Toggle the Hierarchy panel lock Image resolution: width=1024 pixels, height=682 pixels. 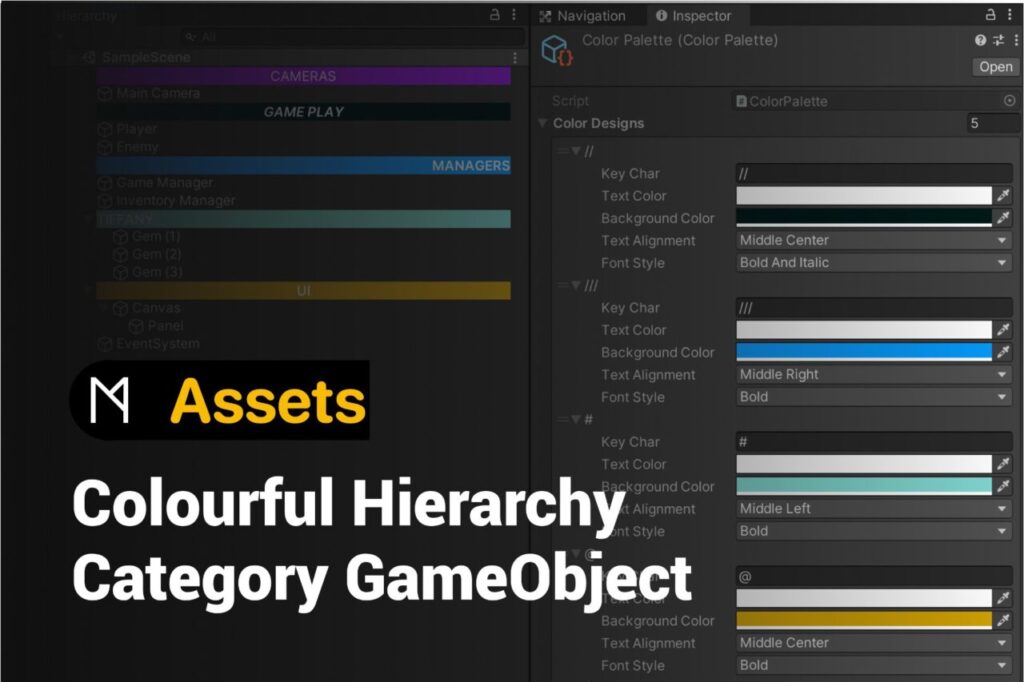495,15
